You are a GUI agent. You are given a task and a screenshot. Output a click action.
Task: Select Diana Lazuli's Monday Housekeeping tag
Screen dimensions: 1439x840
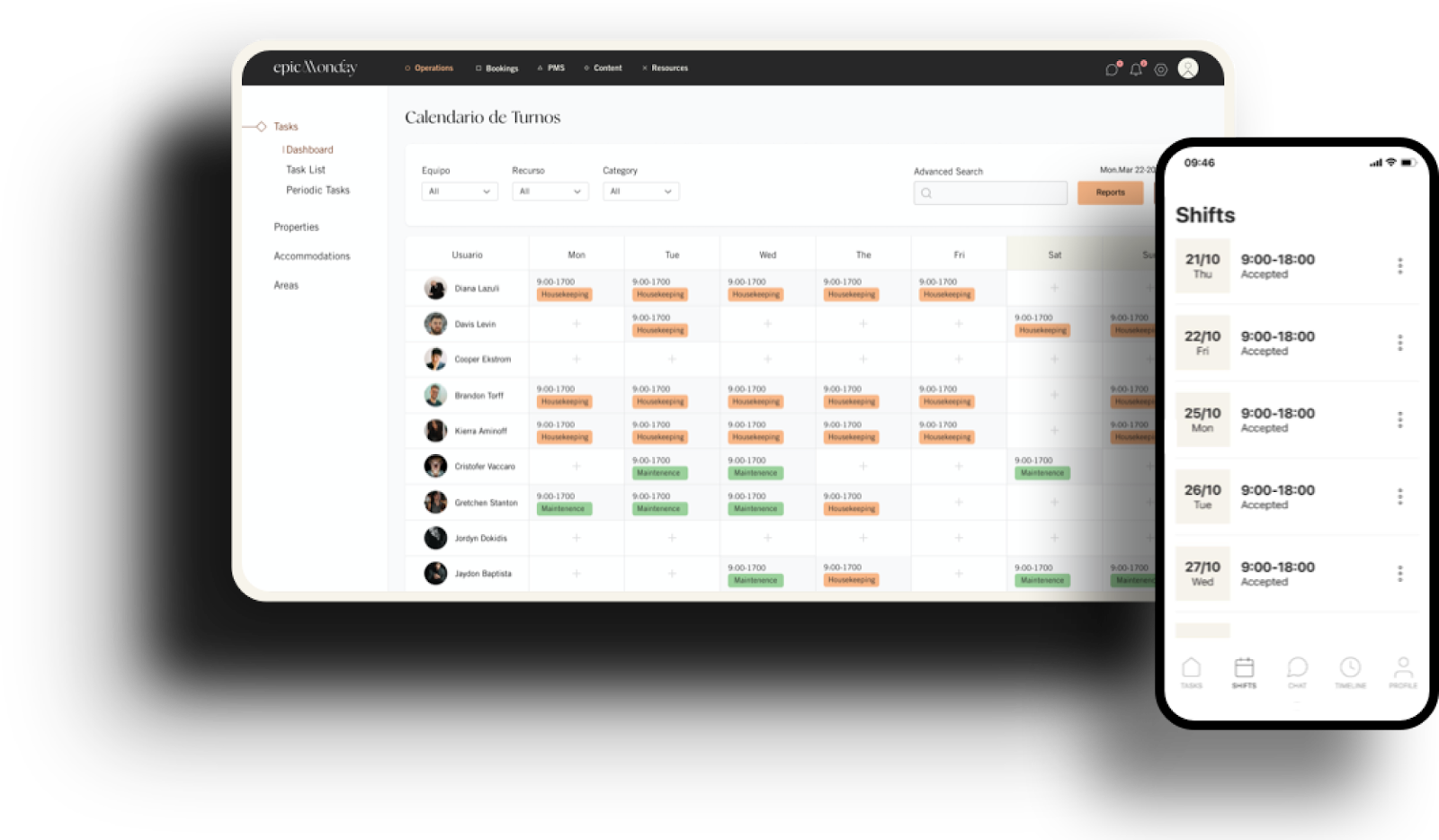coord(565,295)
